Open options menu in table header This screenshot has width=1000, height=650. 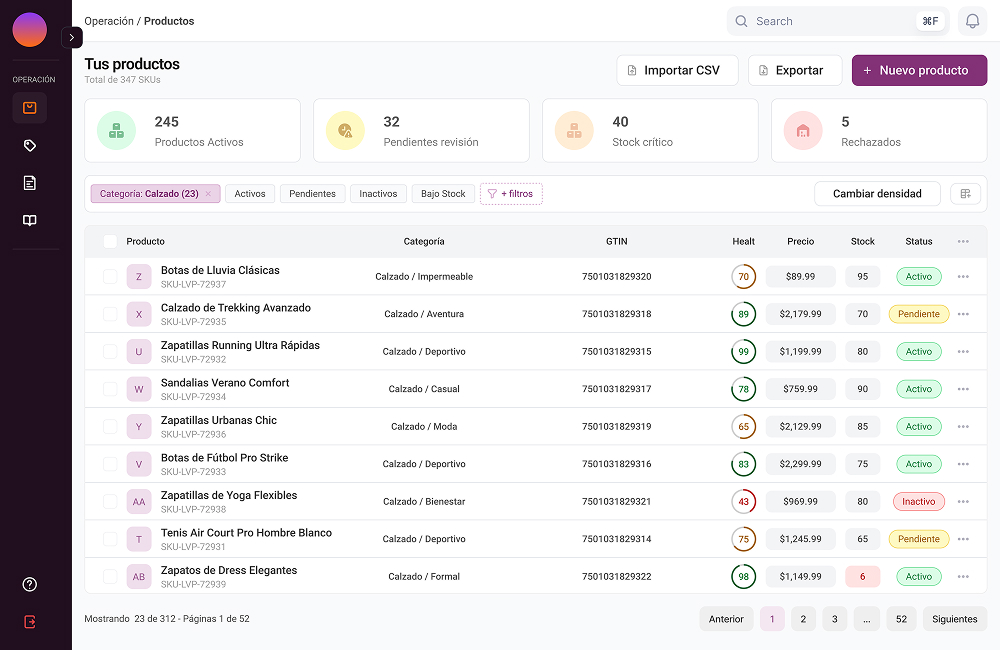click(963, 242)
